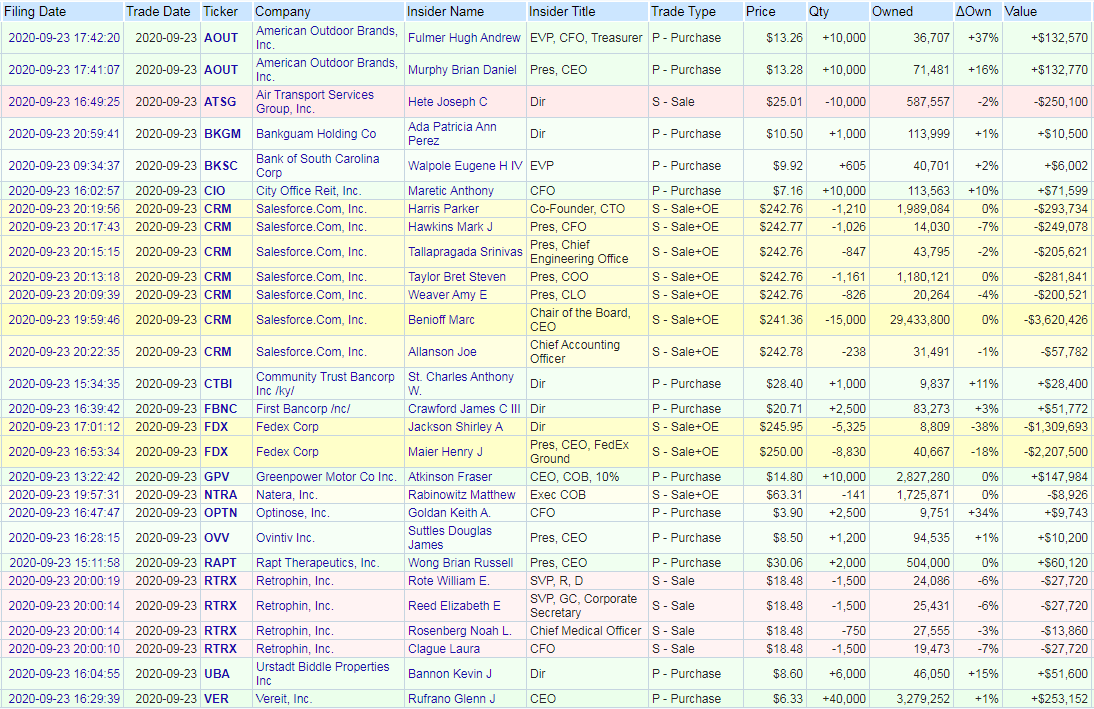Sort by Qty column header
The width and height of the screenshot is (1094, 709).
pyautogui.click(x=819, y=11)
